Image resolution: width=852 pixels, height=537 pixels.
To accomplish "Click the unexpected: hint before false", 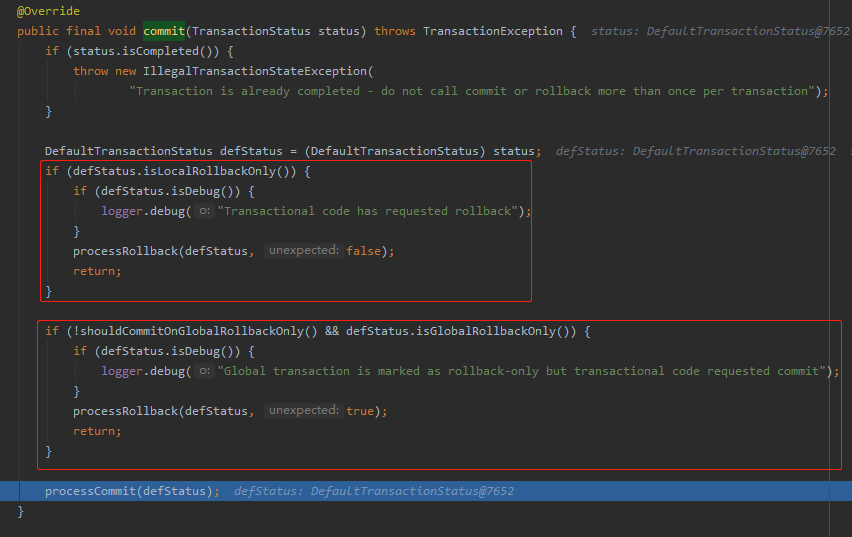I will [x=304, y=251].
